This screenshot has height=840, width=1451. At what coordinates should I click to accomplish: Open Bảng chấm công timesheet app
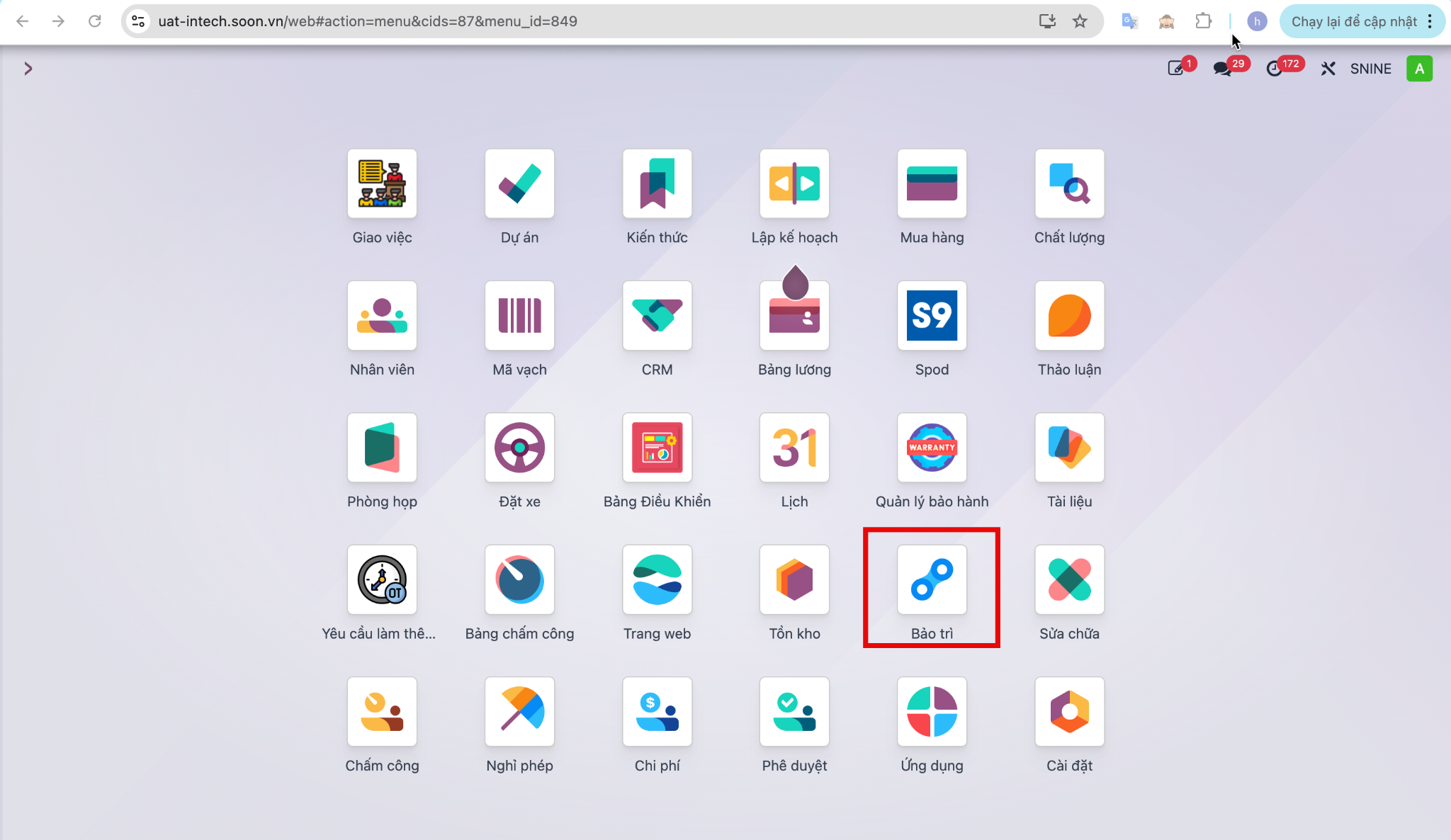519,579
